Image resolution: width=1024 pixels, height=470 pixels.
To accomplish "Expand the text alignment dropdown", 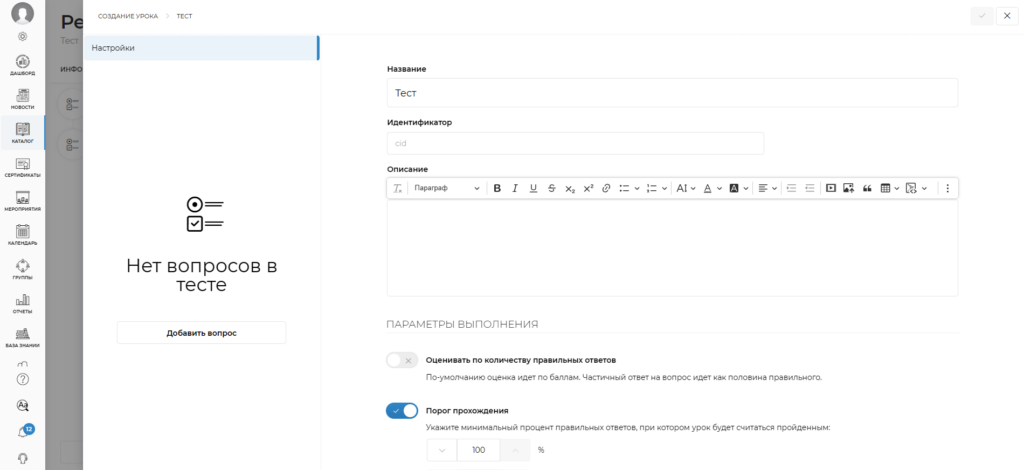I will click(x=767, y=188).
